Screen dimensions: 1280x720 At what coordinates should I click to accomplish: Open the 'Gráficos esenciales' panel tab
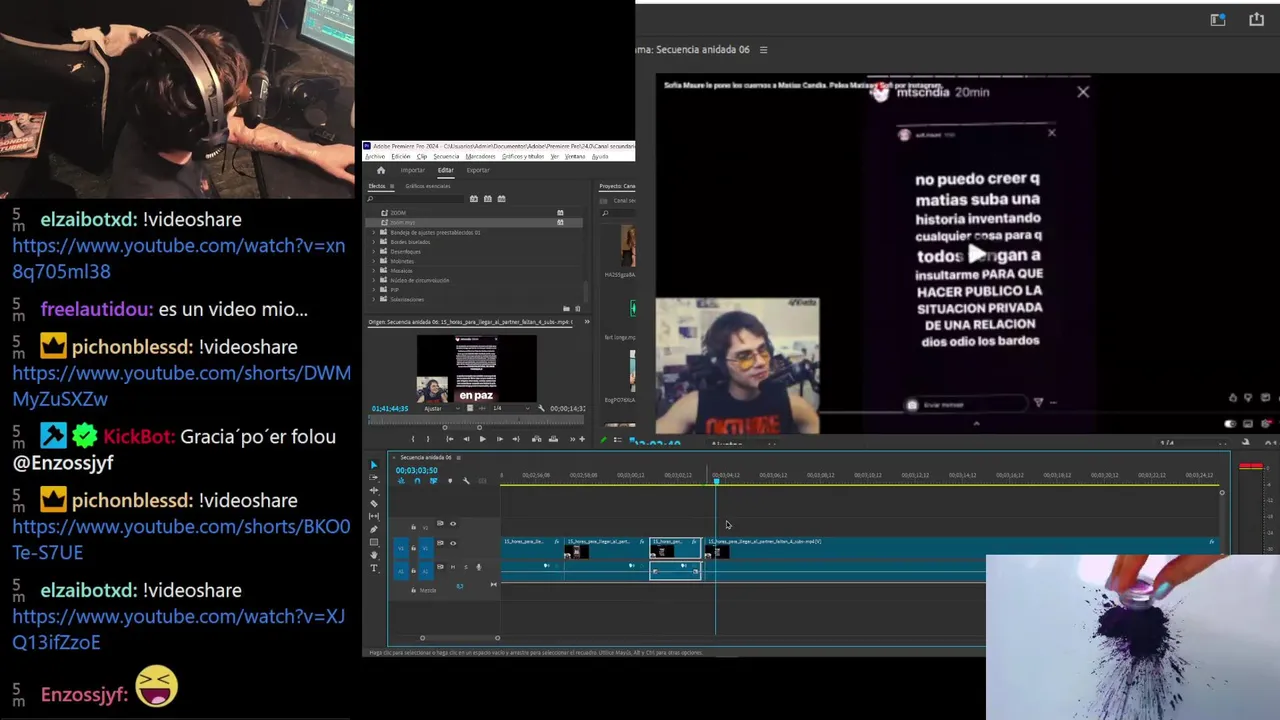pos(428,186)
